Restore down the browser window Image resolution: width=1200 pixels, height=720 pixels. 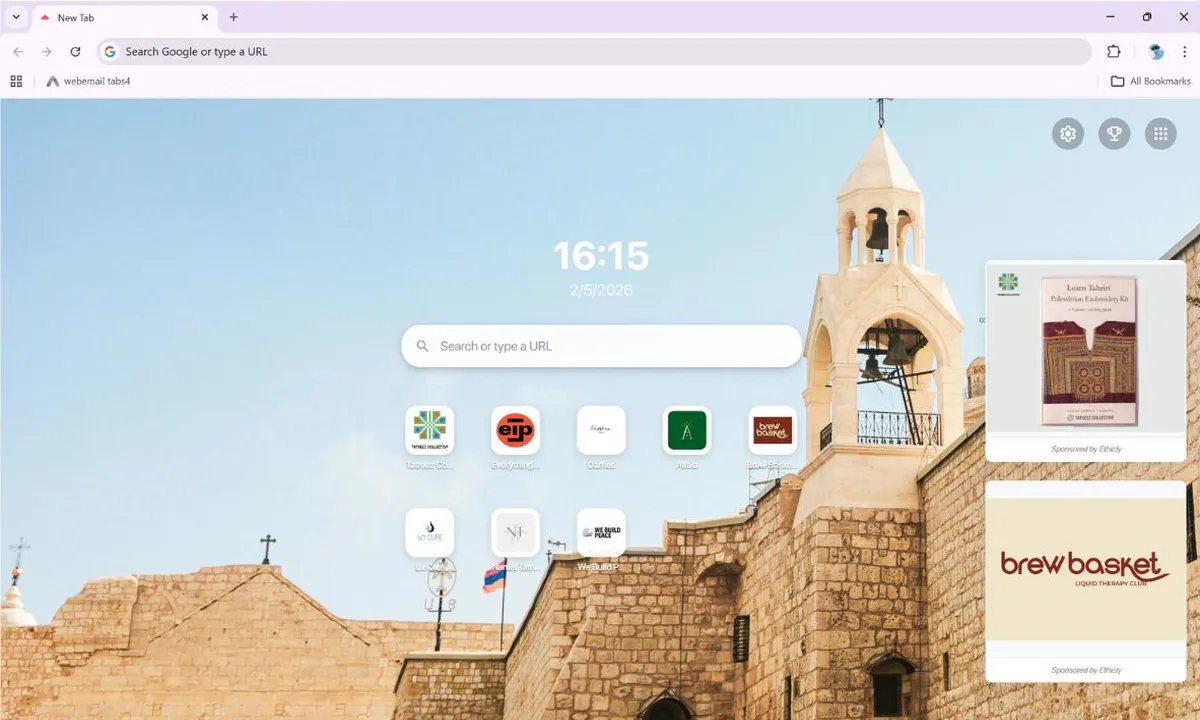[x=1147, y=17]
